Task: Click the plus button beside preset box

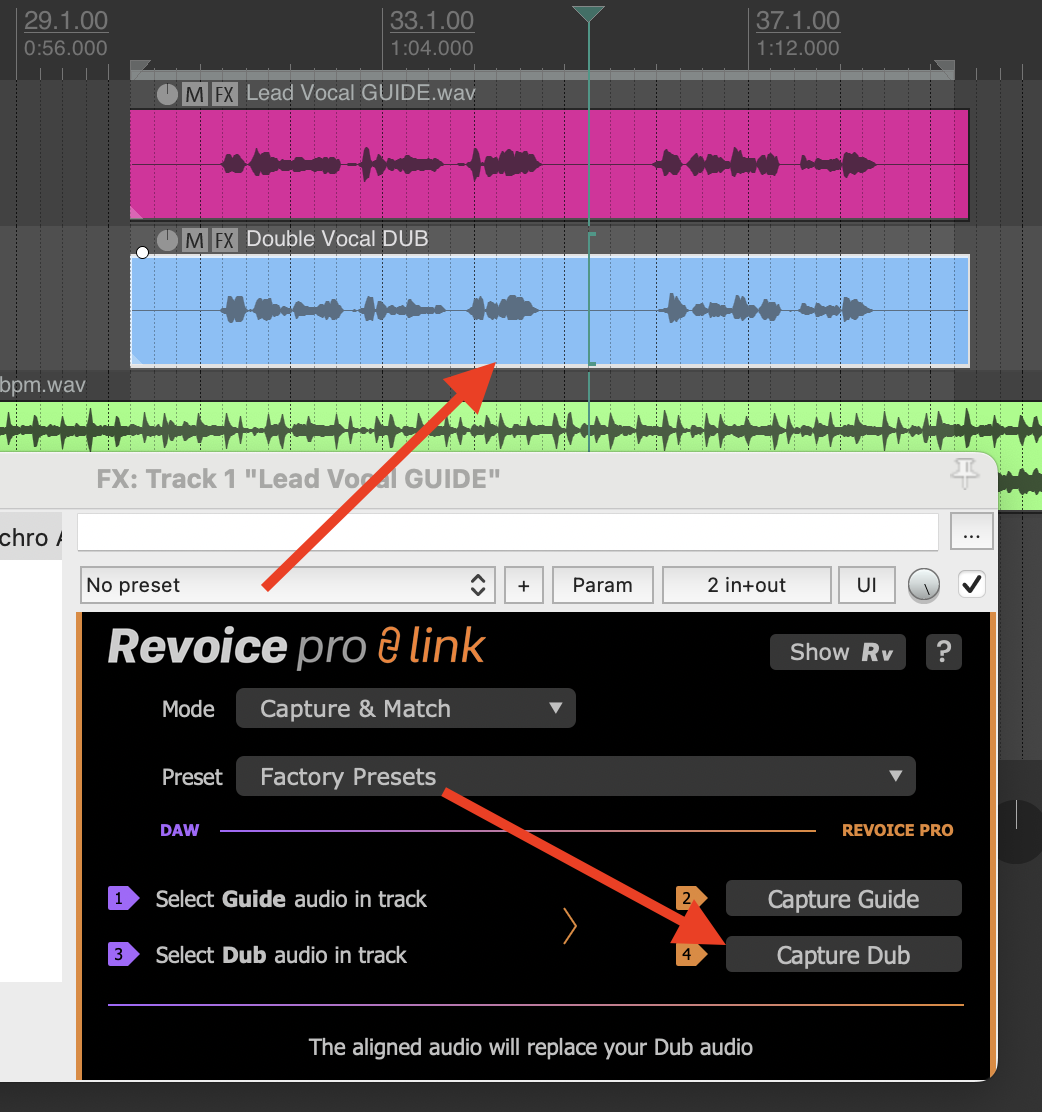Action: tap(523, 585)
